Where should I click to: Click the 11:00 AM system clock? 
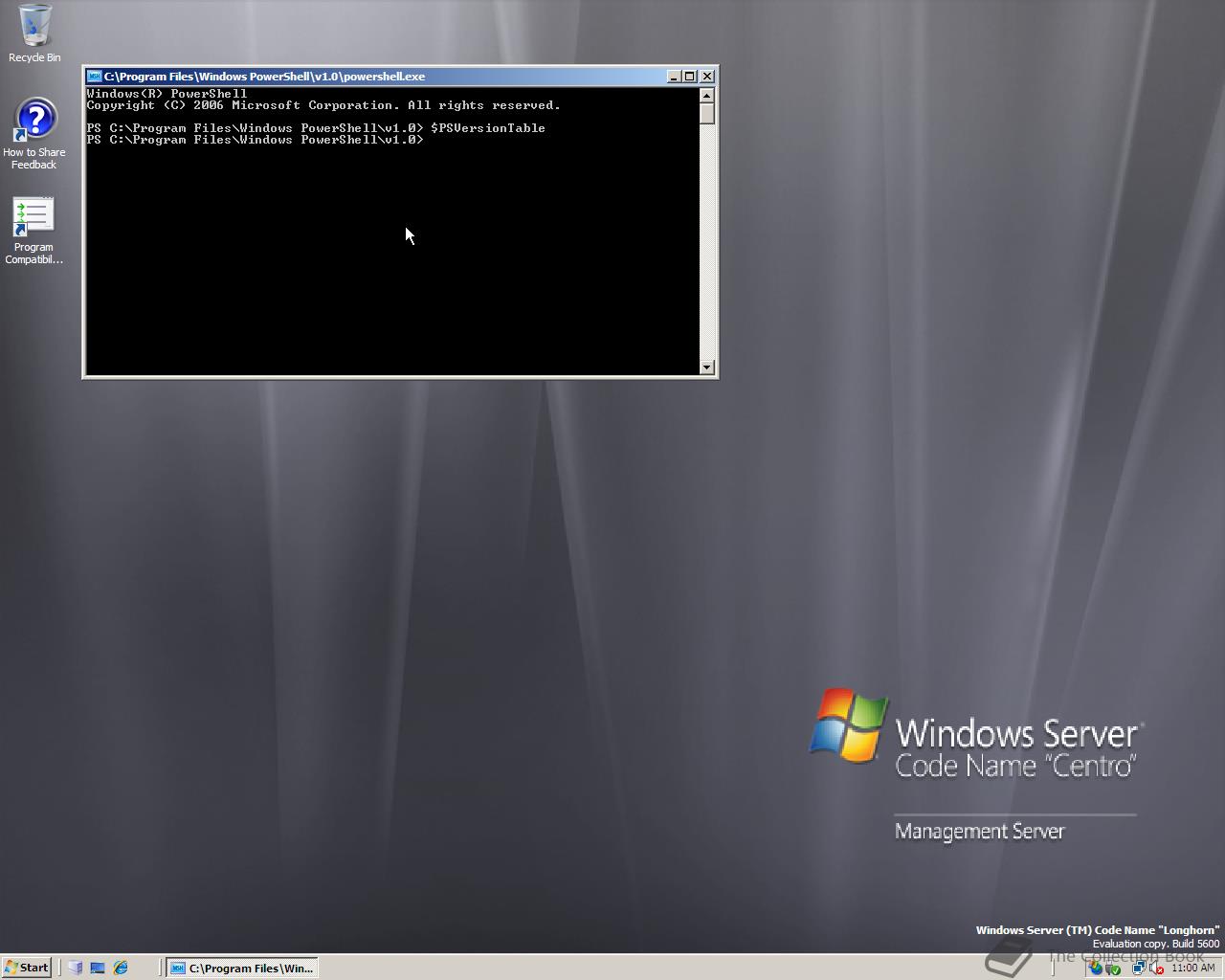[x=1192, y=968]
